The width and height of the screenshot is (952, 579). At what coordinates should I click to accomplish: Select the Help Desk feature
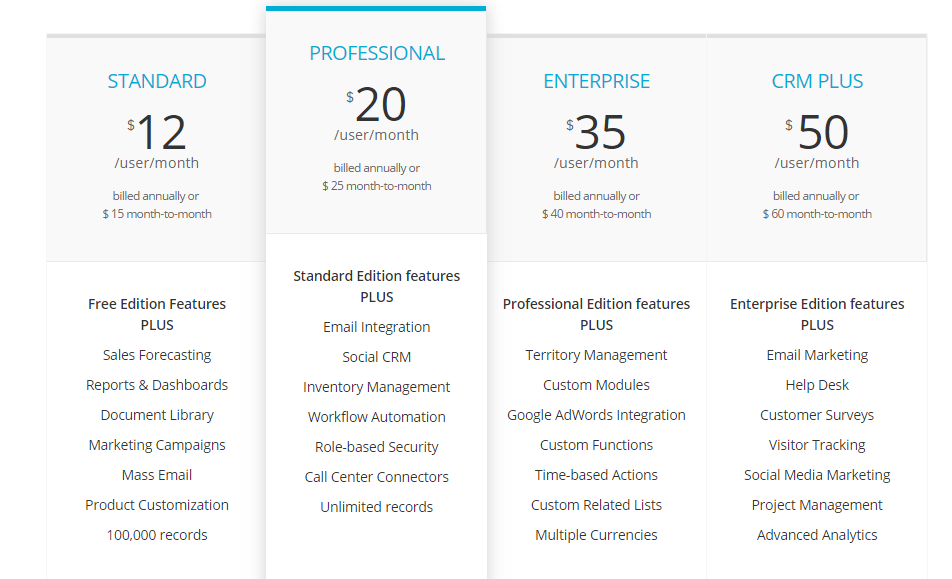pyautogui.click(x=817, y=385)
